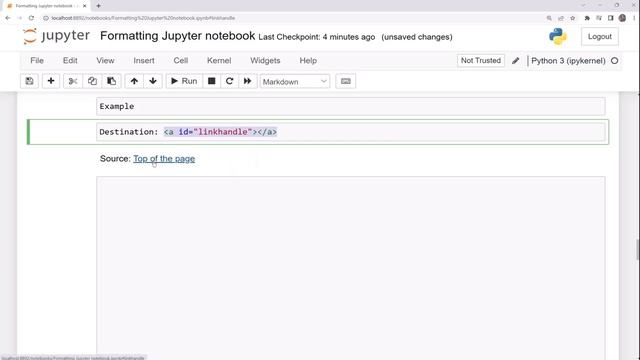
Task: Cut selected cells using scissors icon
Action: click(73, 81)
